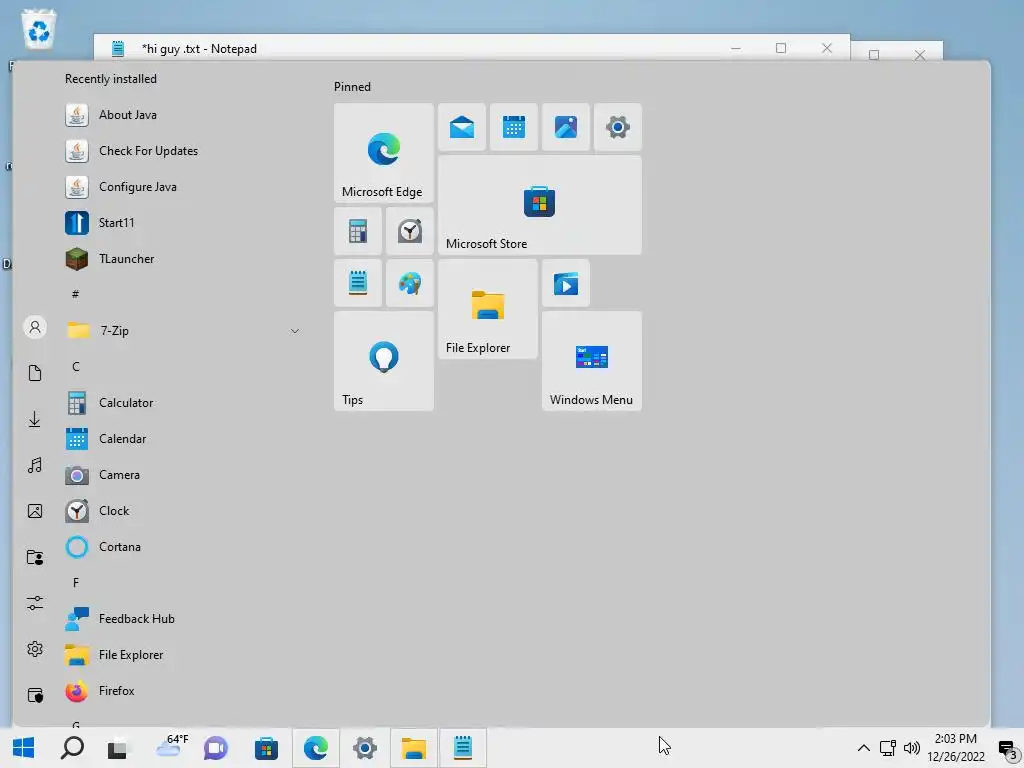Open Feedback Hub from the app list
Viewport: 1024px width, 768px height.
[183, 618]
